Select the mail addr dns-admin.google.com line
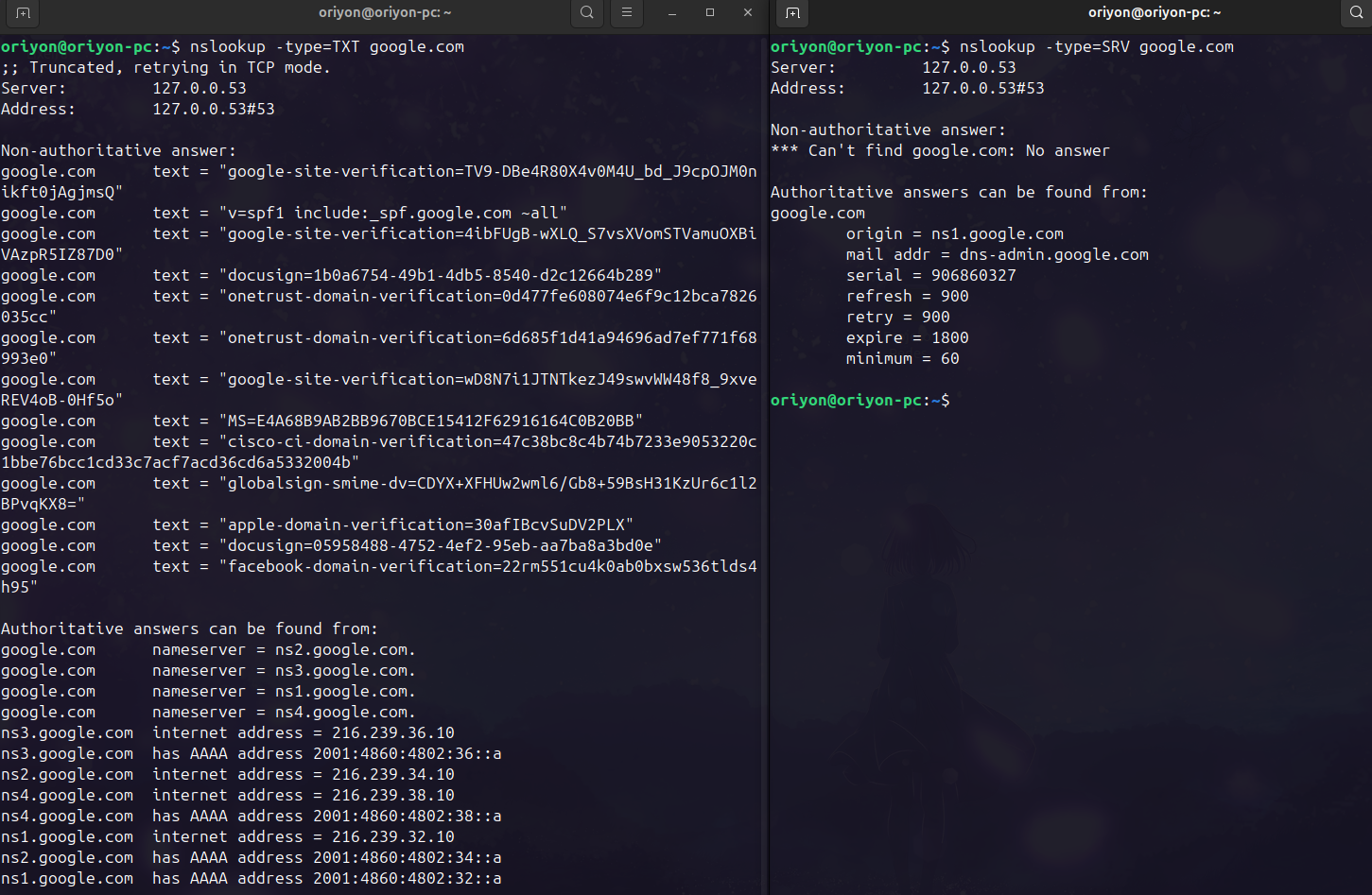Image resolution: width=1372 pixels, height=895 pixels. (998, 254)
